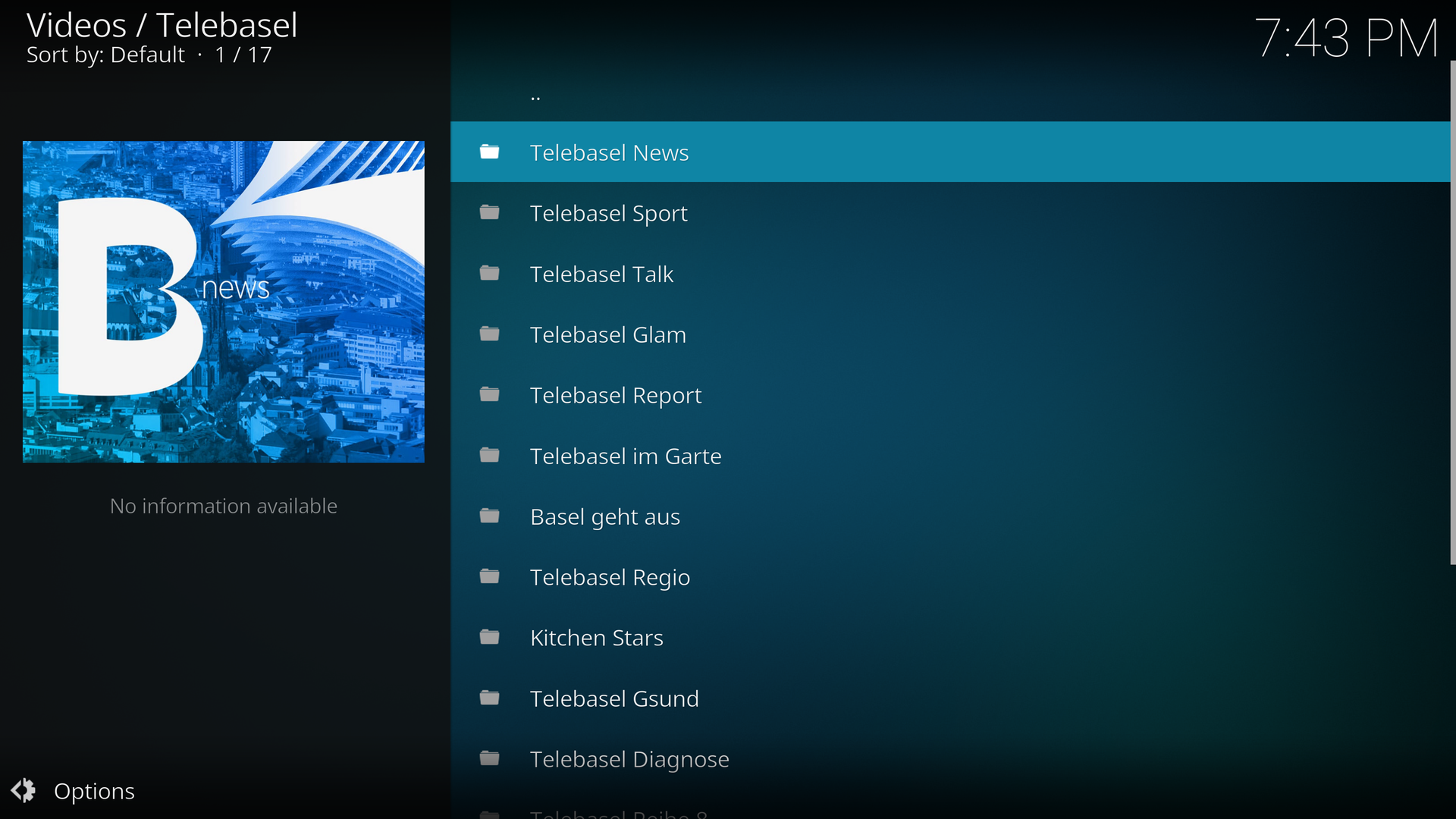Click the folder icon beside Kitchen Stars

pyautogui.click(x=490, y=638)
